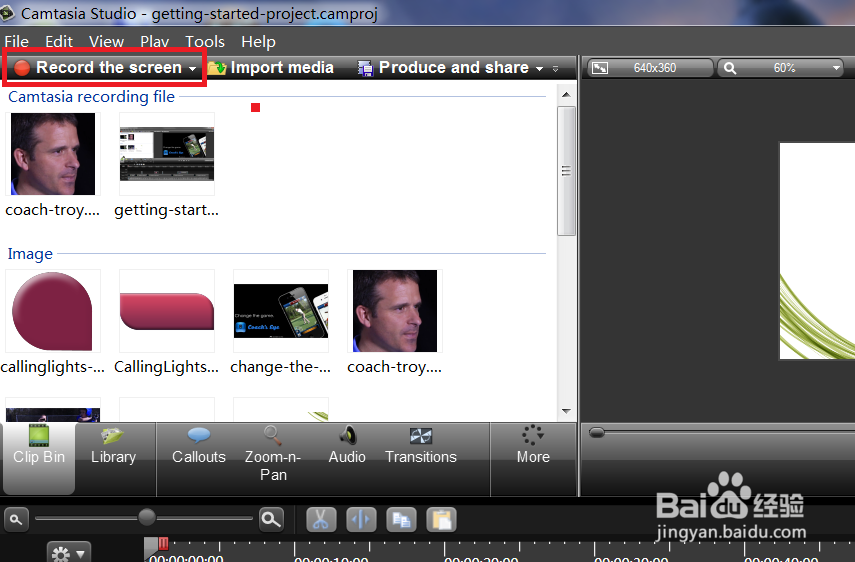The image size is (855, 562).
Task: Expand the Produce and share dropdown arrow
Action: 539,69
